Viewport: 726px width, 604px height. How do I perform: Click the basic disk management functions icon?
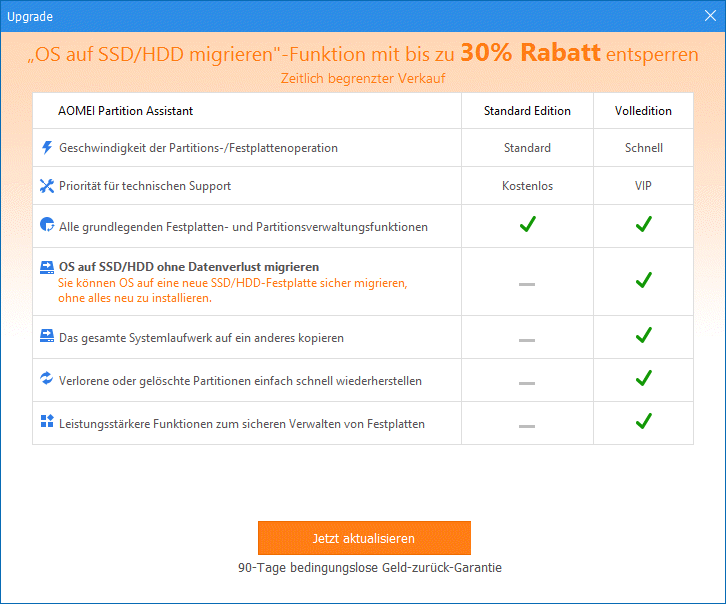click(46, 226)
